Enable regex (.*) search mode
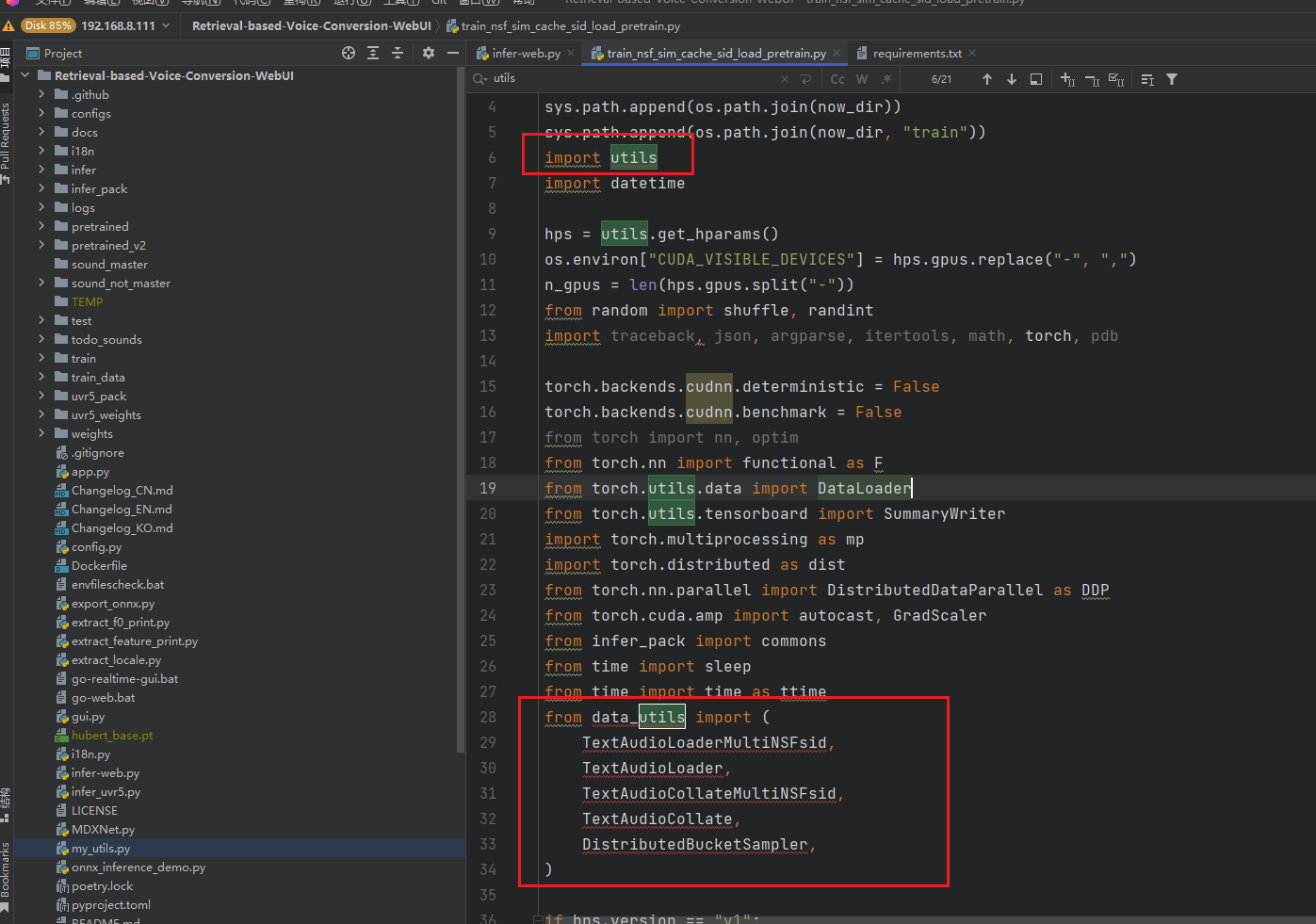 click(x=884, y=79)
